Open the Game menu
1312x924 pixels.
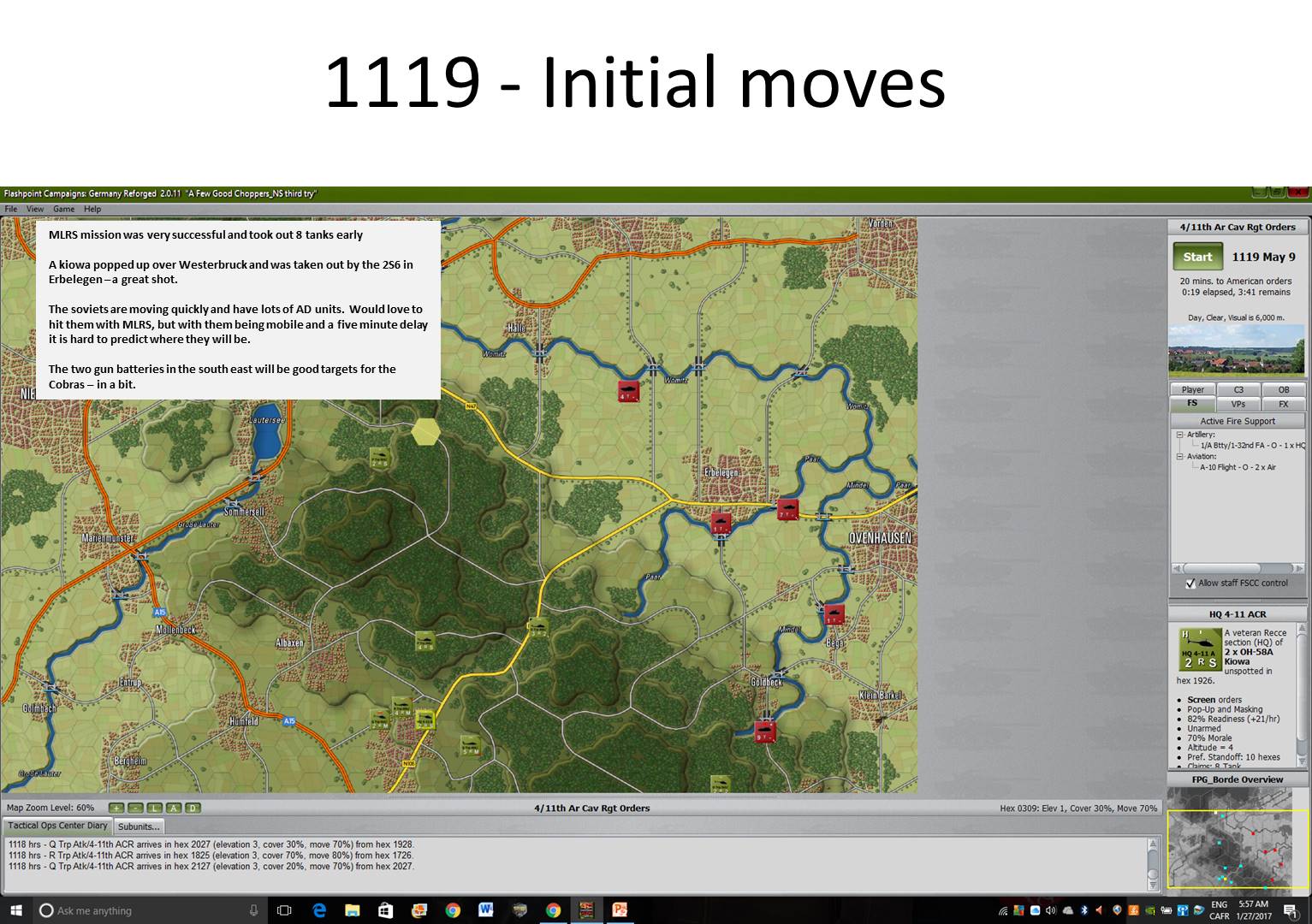tap(64, 209)
